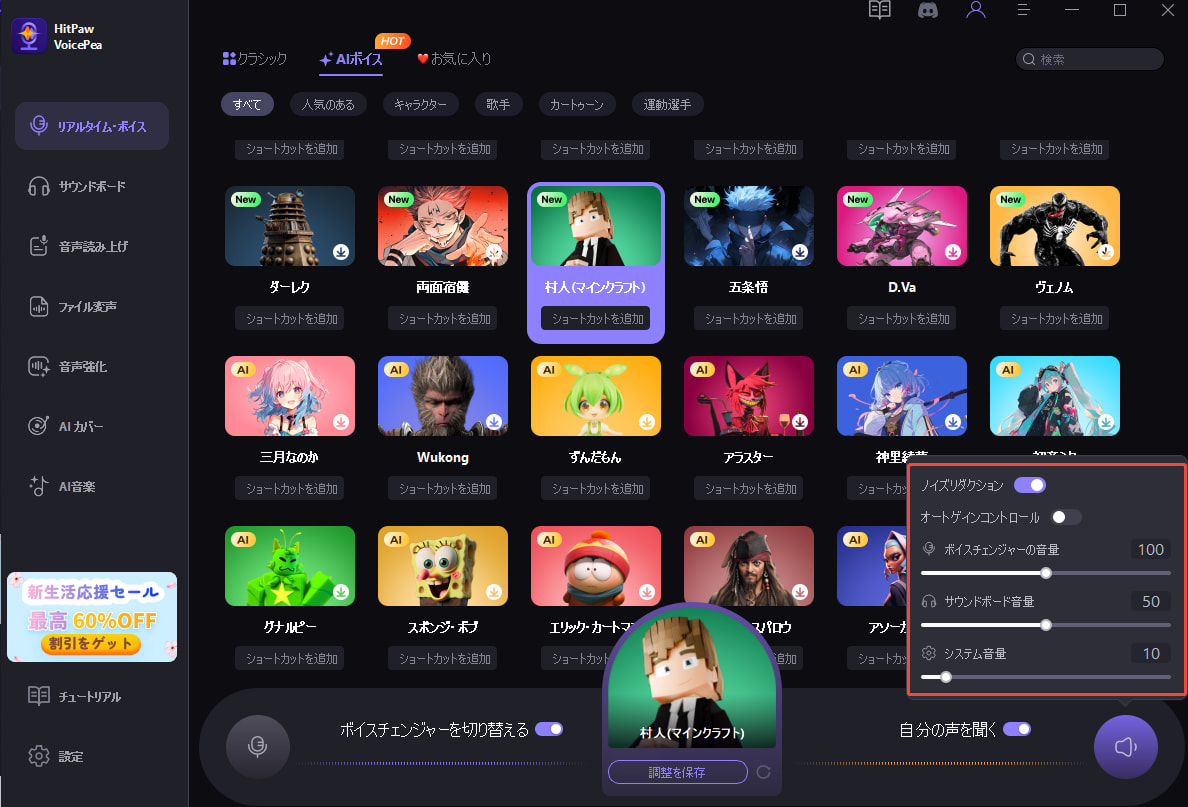Screen dimensions: 1188x807
Task: Open the user account profile icon
Action: (976, 10)
